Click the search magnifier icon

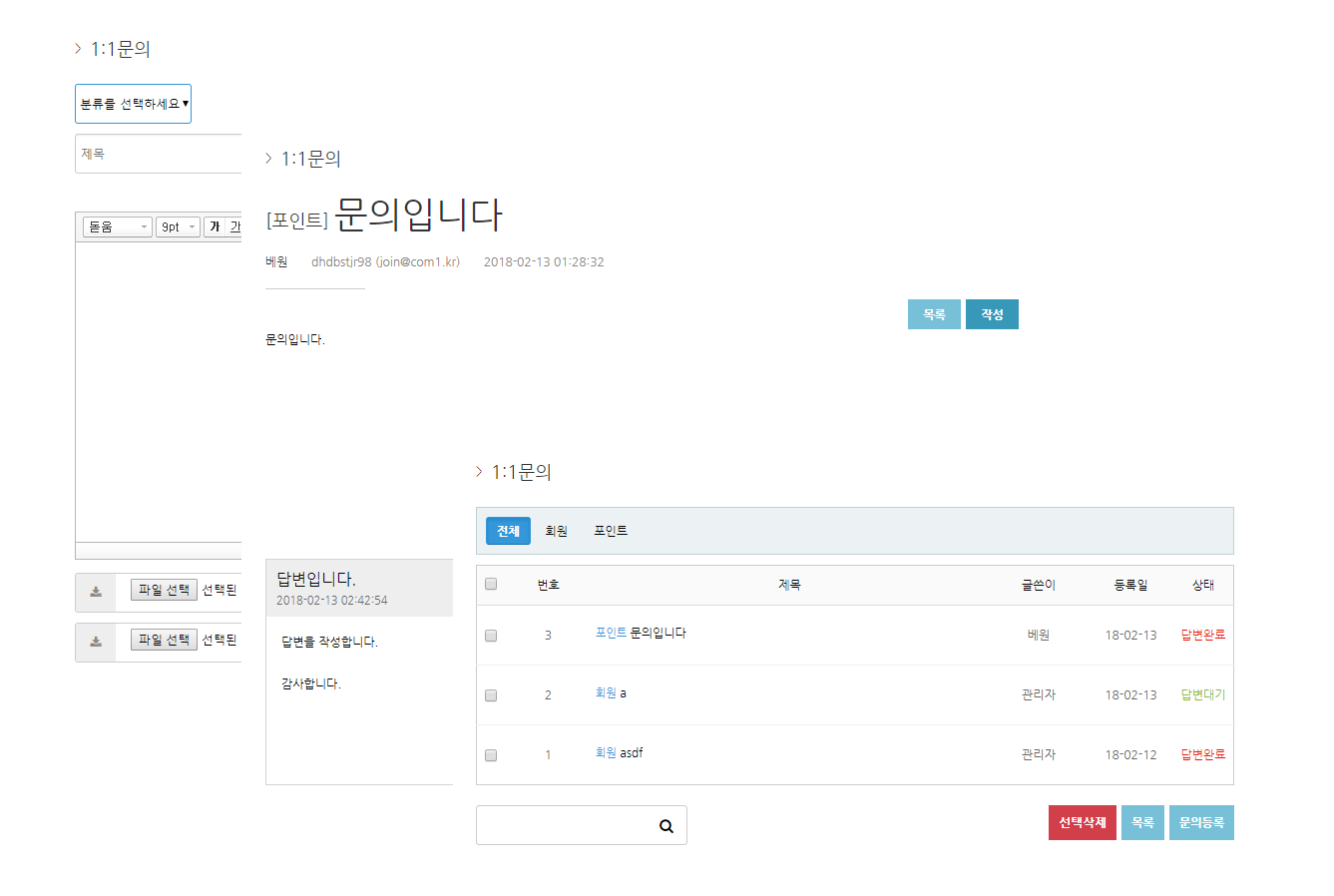666,826
